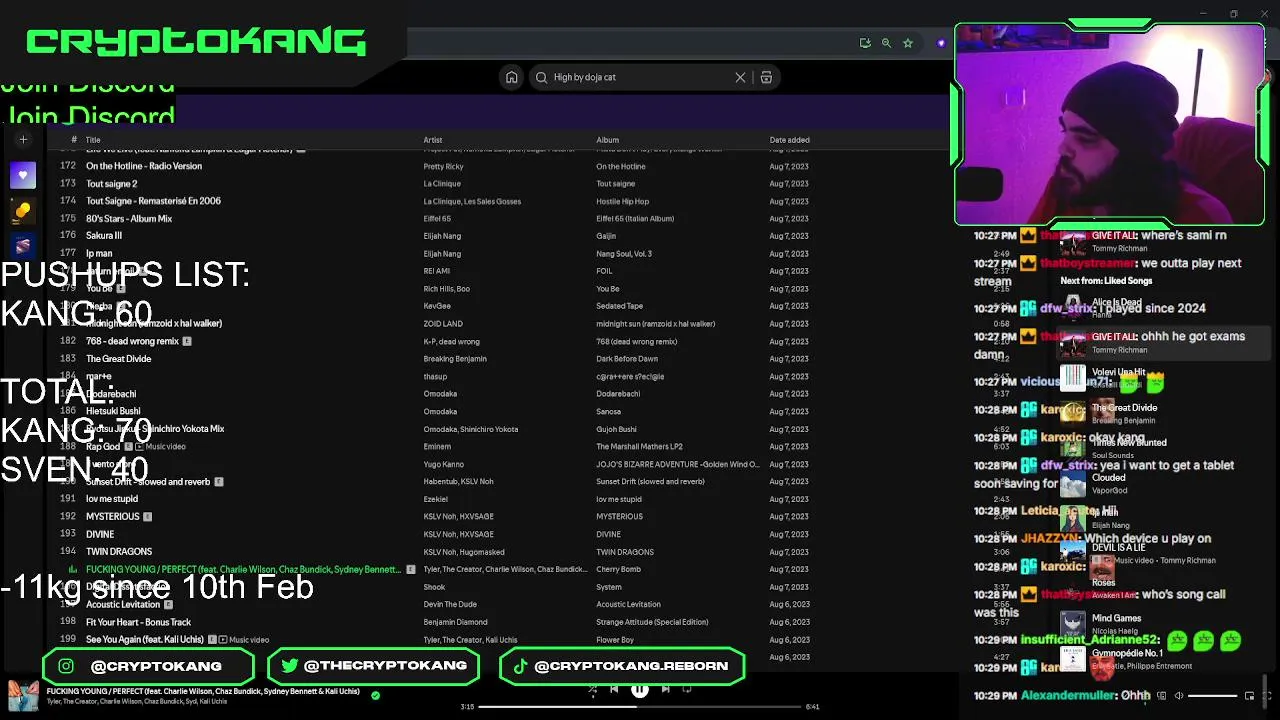Viewport: 1280px width, 720px height.
Task: Click the install app icon in browser address bar
Action: (x=865, y=43)
